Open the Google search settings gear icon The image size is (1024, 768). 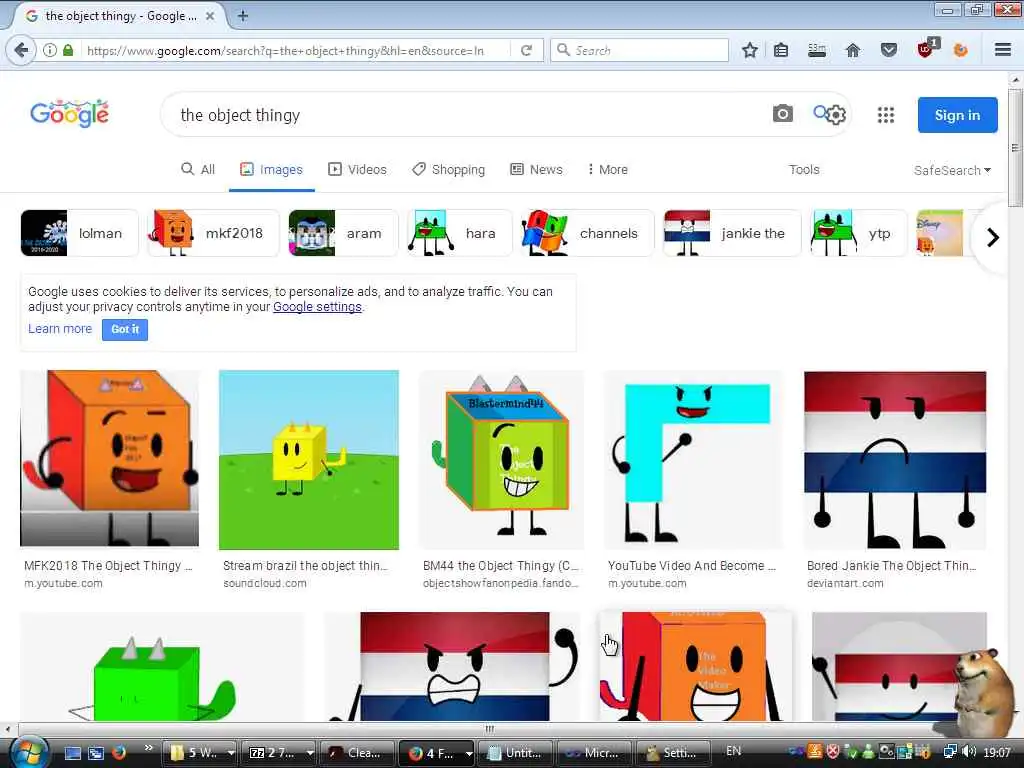836,116
